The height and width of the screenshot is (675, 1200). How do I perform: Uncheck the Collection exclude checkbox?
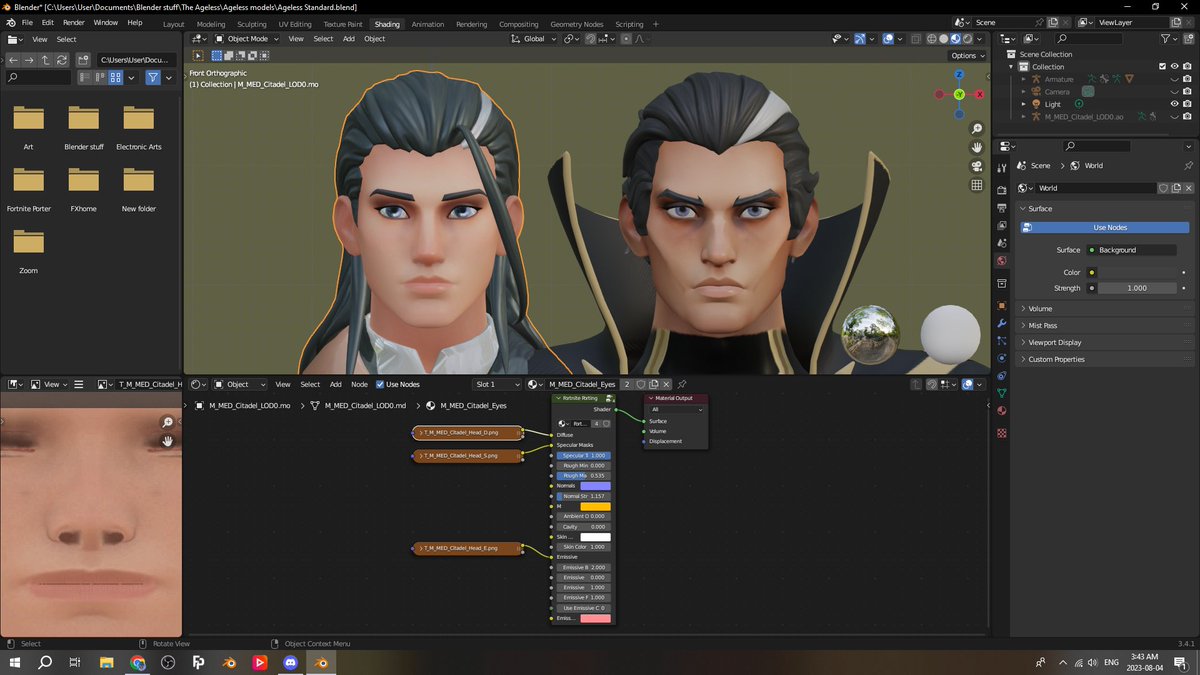tap(1162, 67)
